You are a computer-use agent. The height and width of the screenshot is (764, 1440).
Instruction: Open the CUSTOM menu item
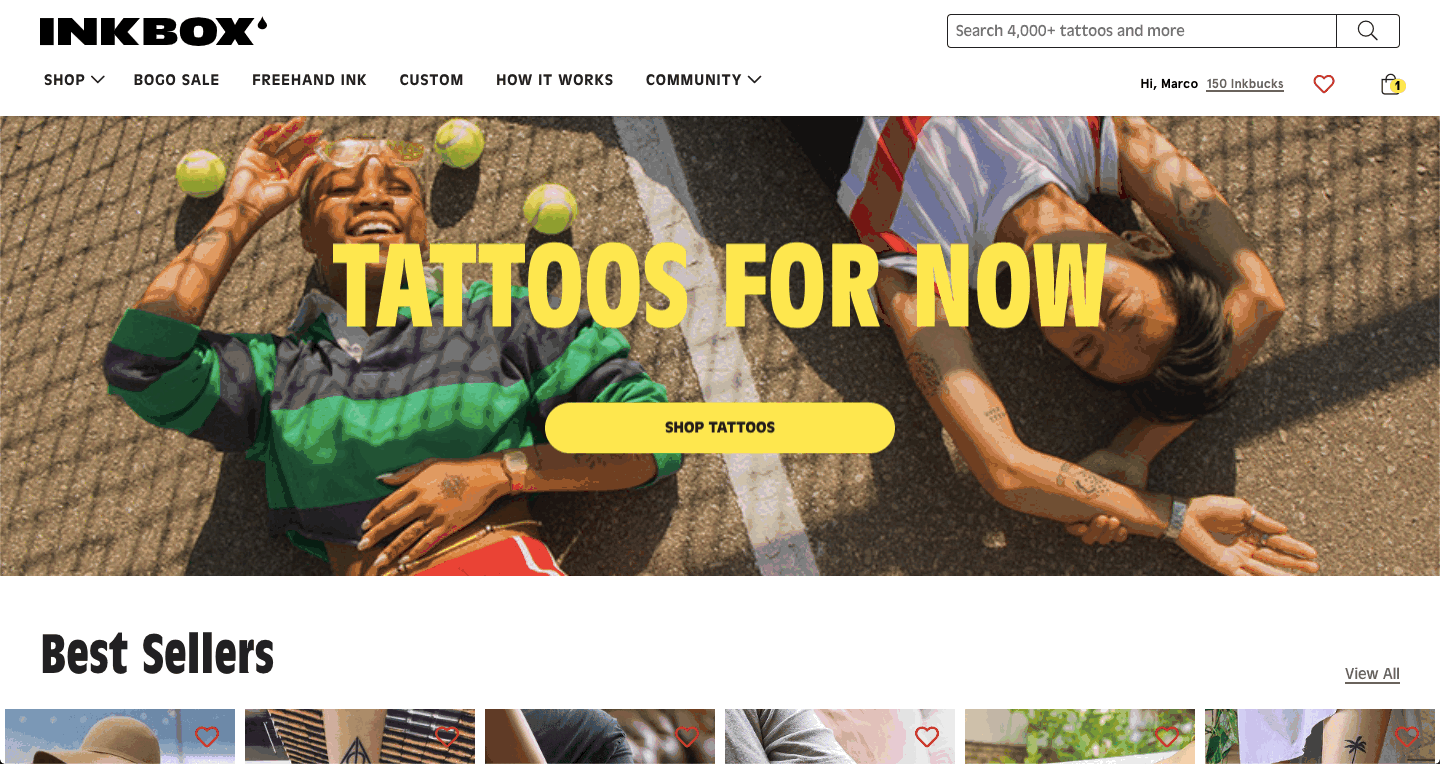pos(431,80)
